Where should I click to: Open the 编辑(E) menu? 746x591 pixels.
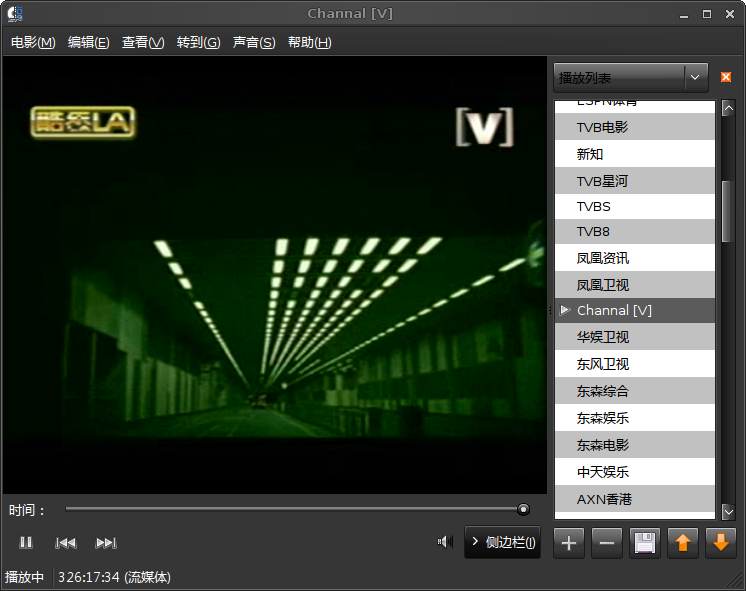pos(88,42)
